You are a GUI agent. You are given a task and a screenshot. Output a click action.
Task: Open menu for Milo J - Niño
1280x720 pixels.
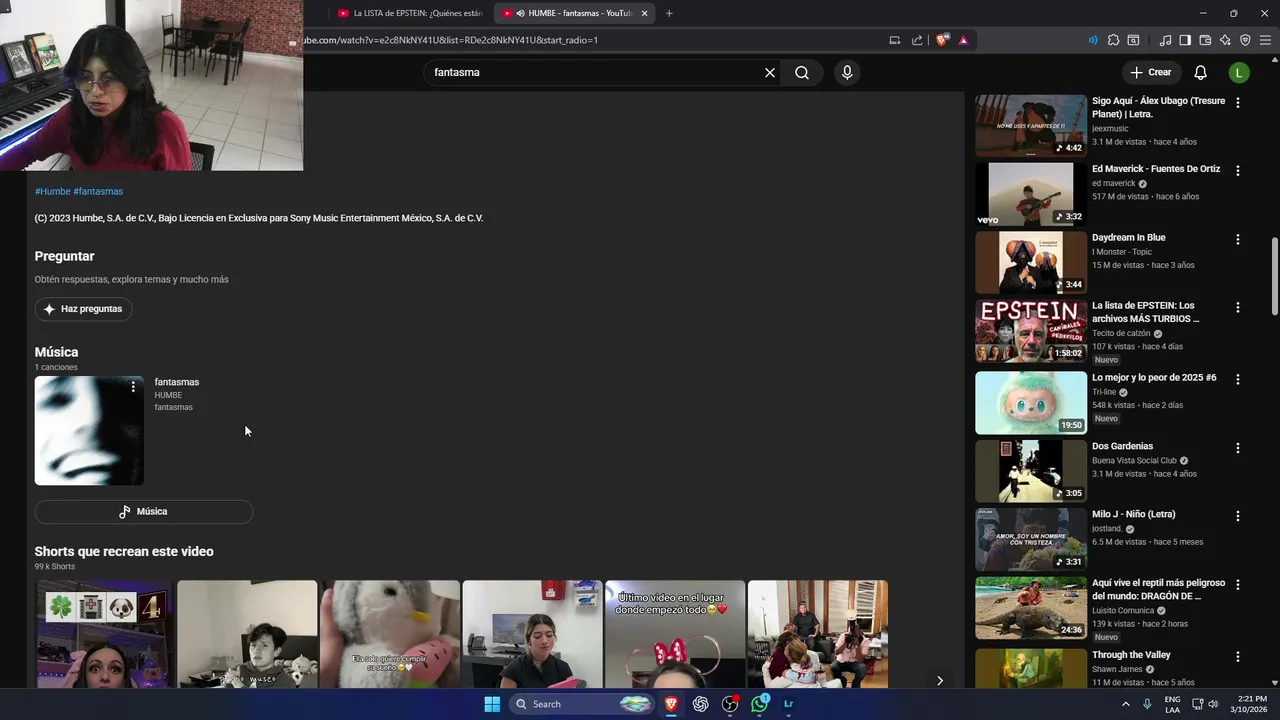[x=1238, y=516]
